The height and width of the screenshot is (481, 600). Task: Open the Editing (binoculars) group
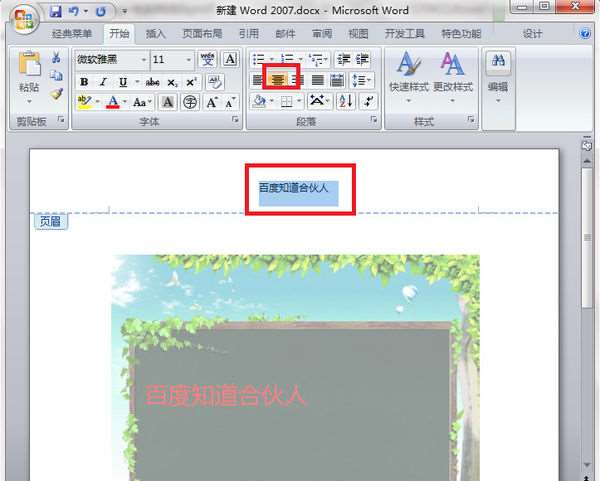coord(498,77)
